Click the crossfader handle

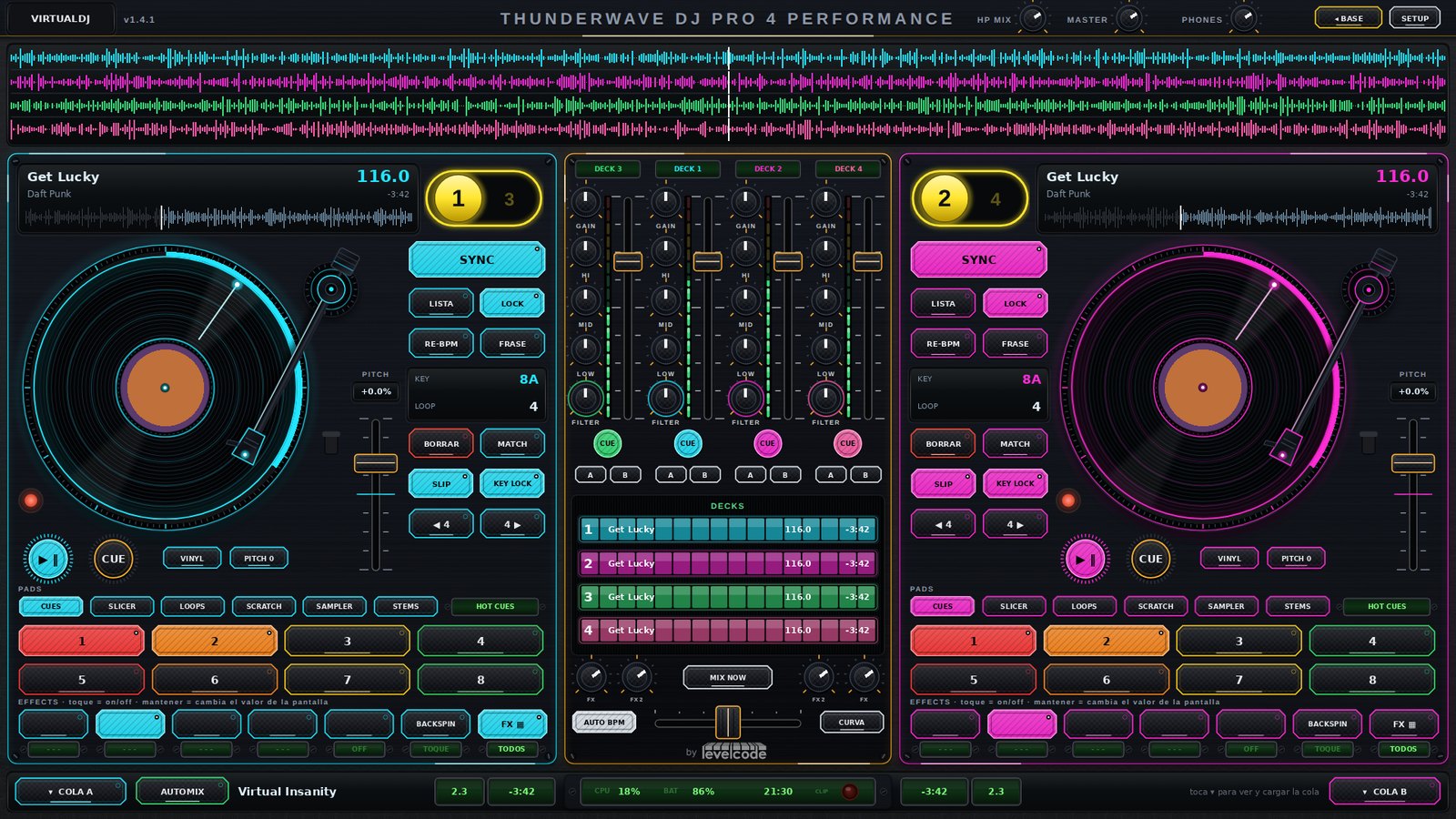click(728, 723)
